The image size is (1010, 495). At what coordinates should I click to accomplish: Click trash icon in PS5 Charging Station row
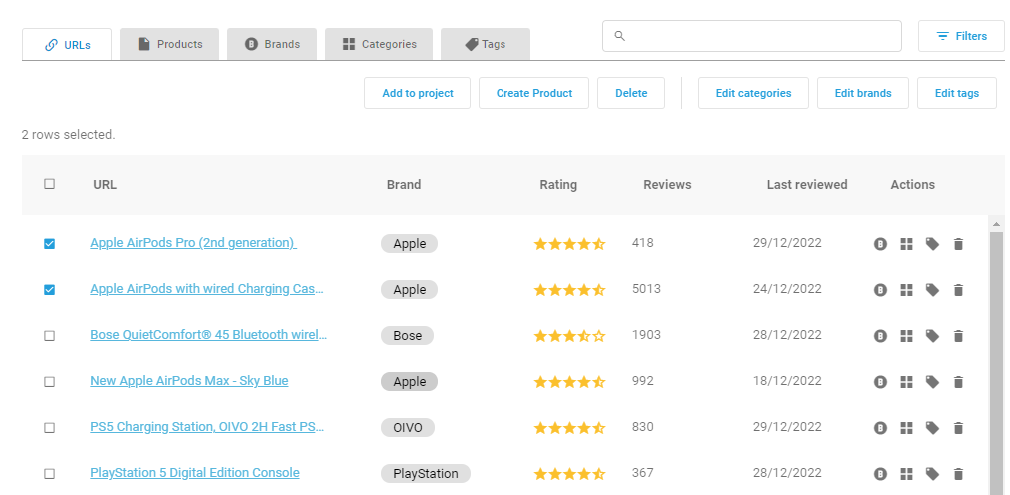958,428
